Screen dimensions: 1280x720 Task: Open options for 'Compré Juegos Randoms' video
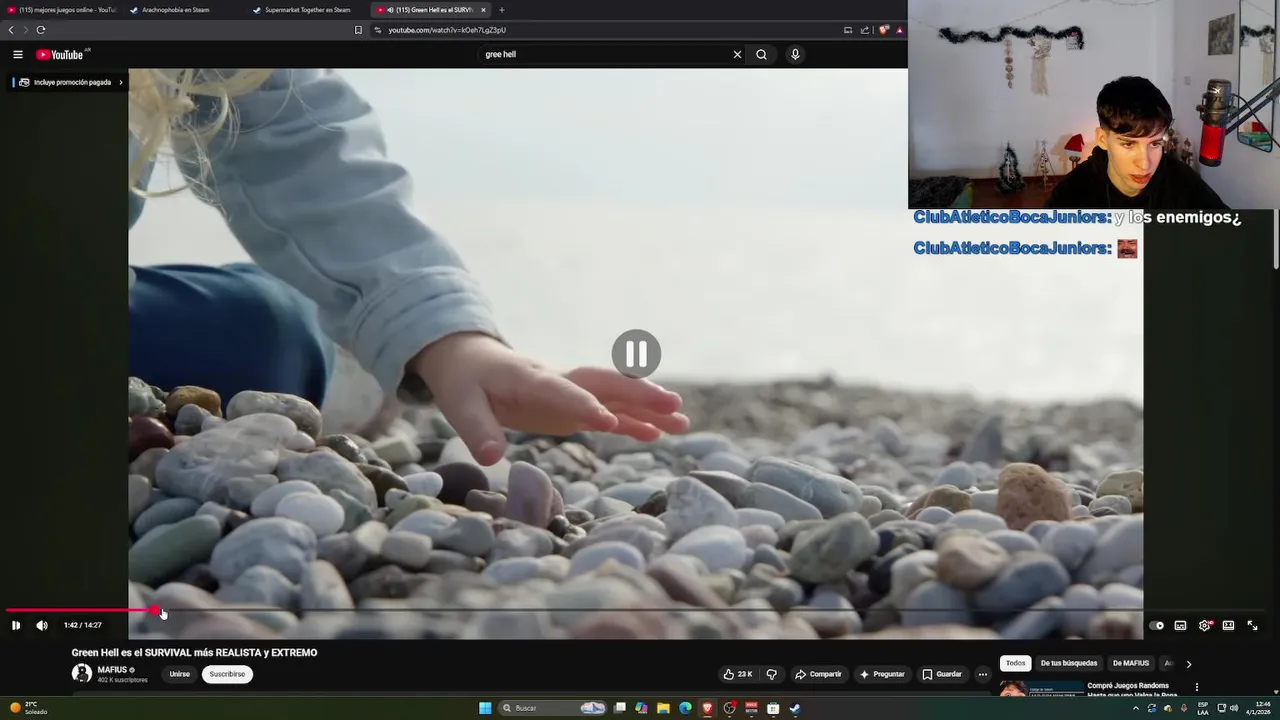click(x=1196, y=687)
